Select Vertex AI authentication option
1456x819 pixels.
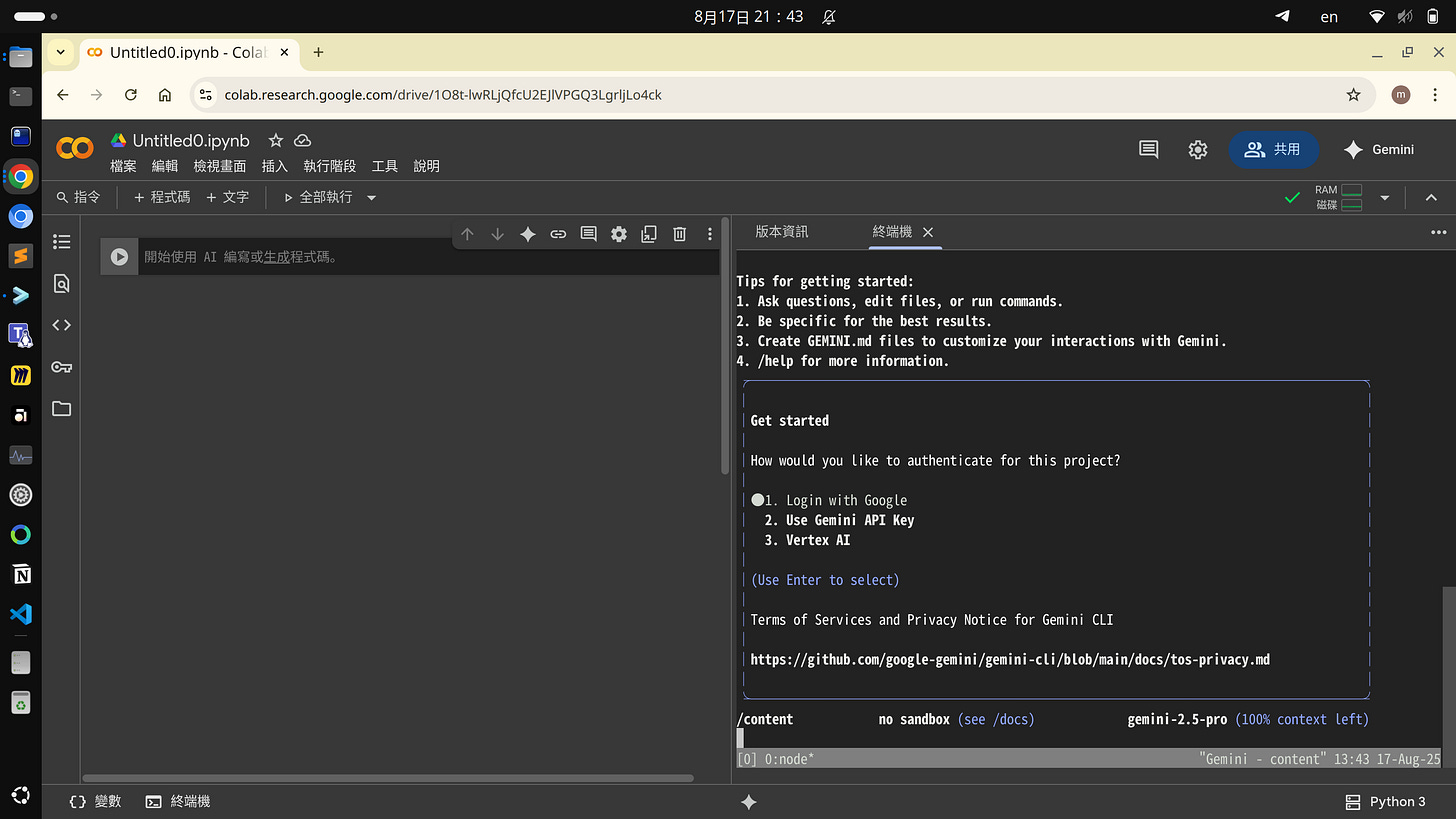807,540
